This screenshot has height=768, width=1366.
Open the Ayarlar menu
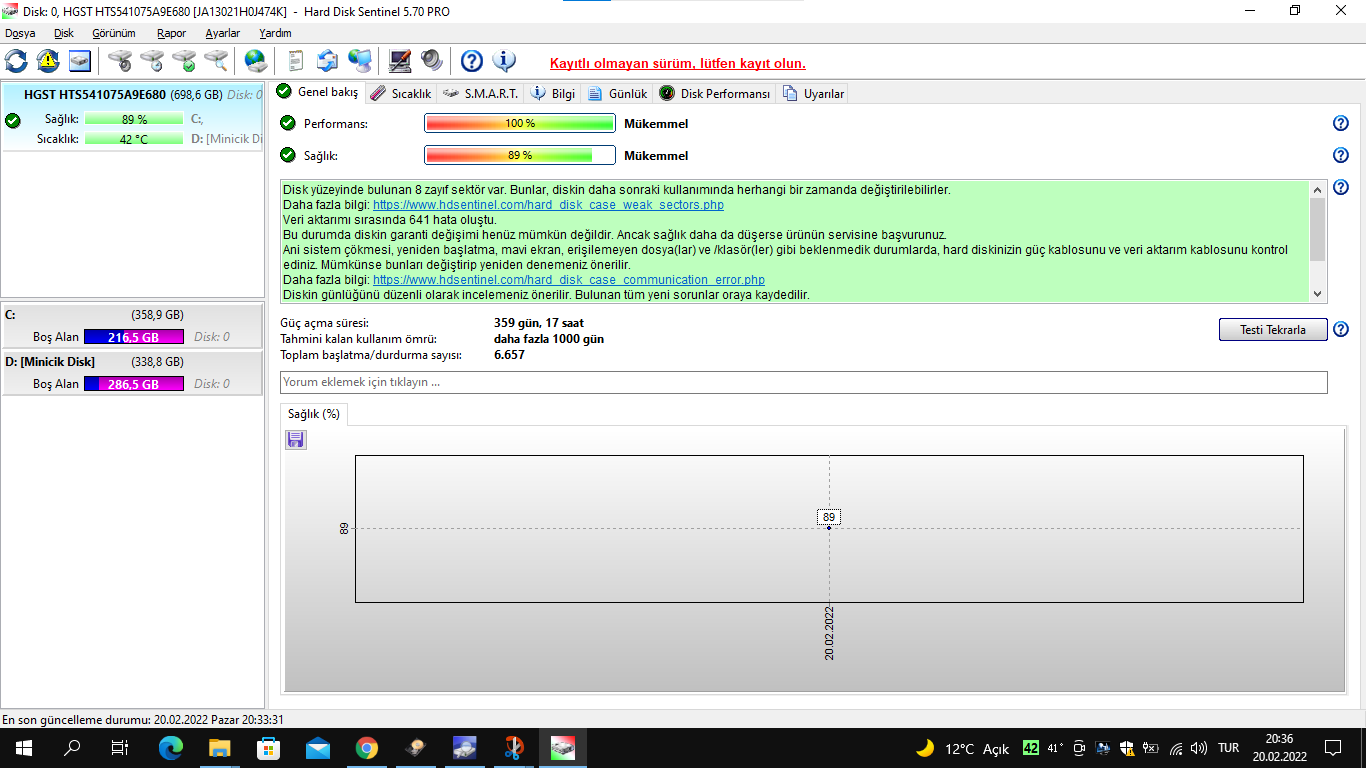tap(223, 33)
